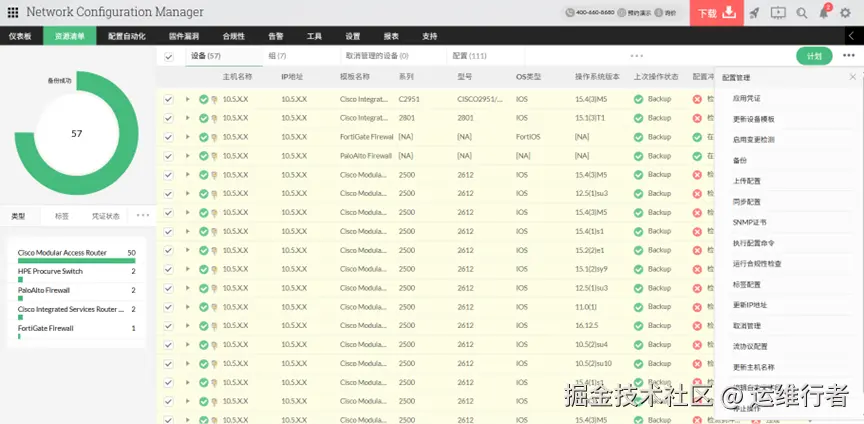This screenshot has width=864, height=424.
Task: Uncheck the 15.2(2)e1 row checkbox
Action: [169, 250]
